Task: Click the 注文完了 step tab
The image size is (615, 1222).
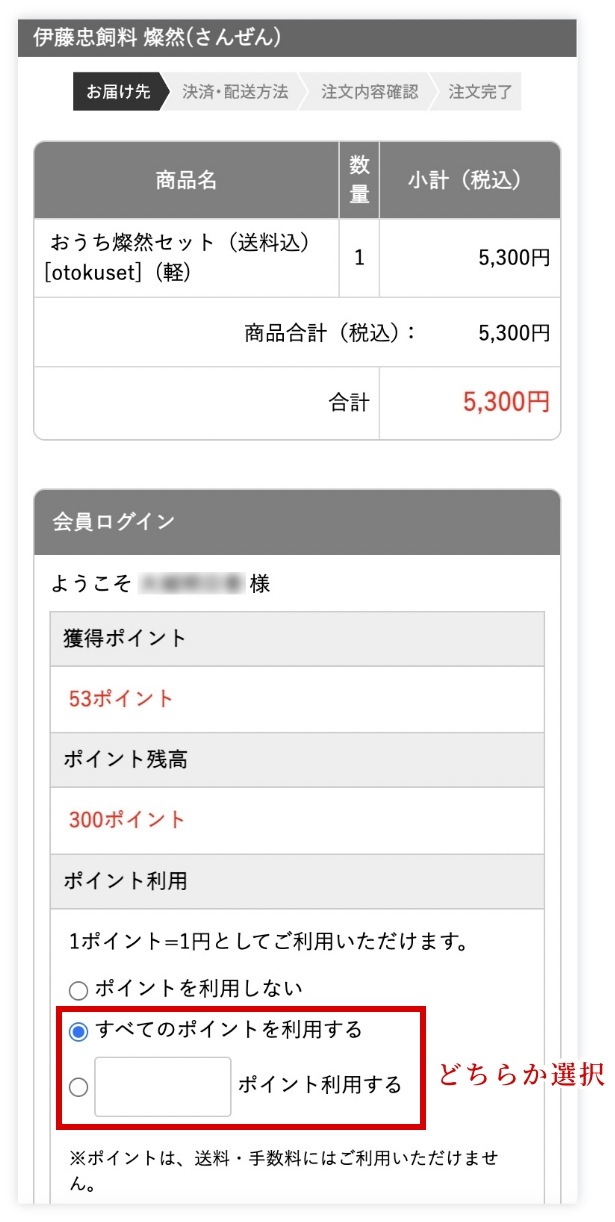Action: click(480, 92)
